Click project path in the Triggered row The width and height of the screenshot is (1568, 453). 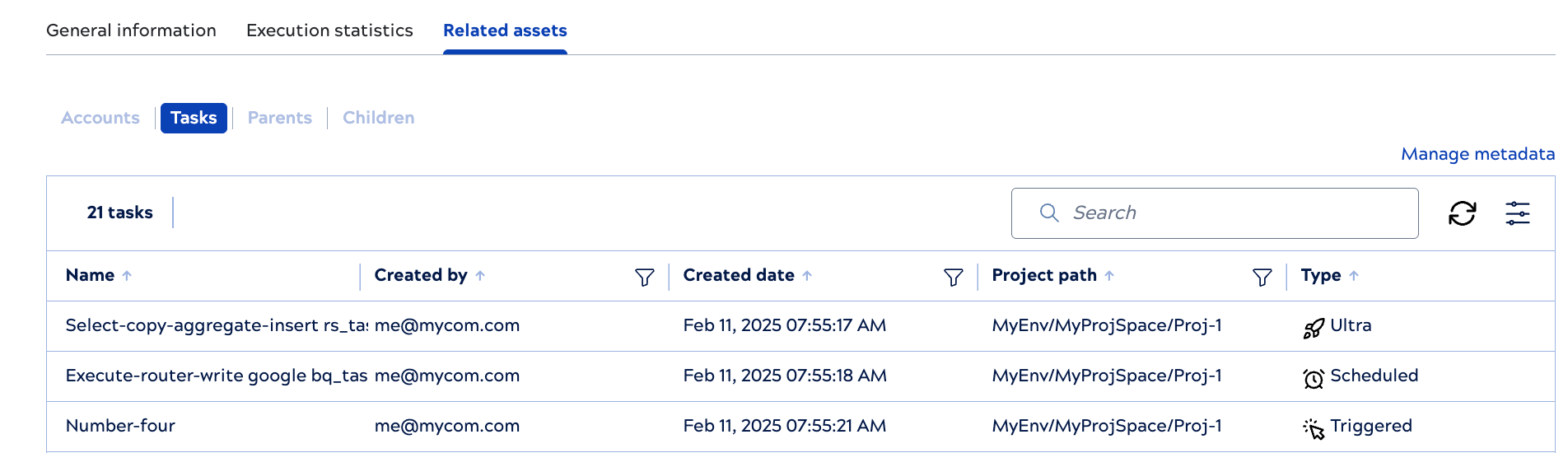[x=1107, y=426]
